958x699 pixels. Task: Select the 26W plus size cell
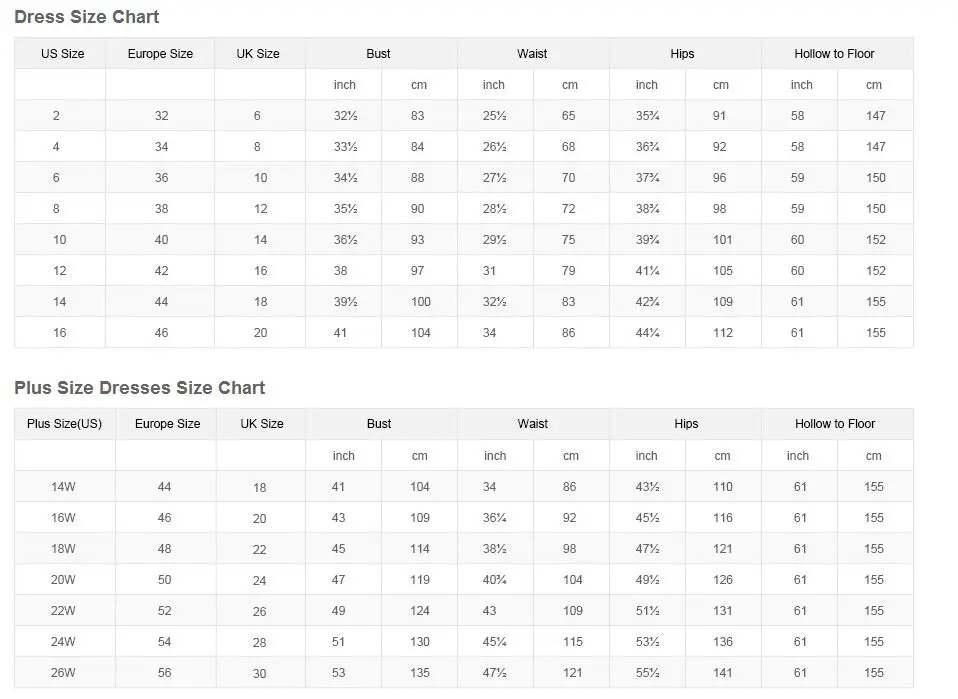point(63,673)
